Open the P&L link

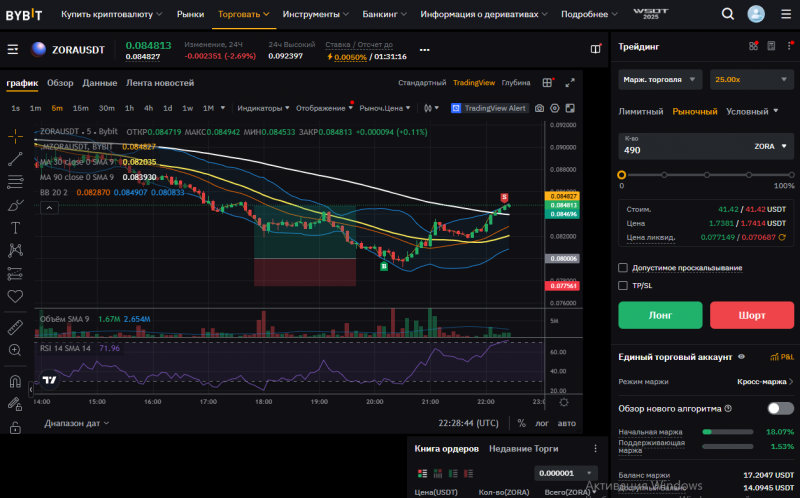click(782, 357)
